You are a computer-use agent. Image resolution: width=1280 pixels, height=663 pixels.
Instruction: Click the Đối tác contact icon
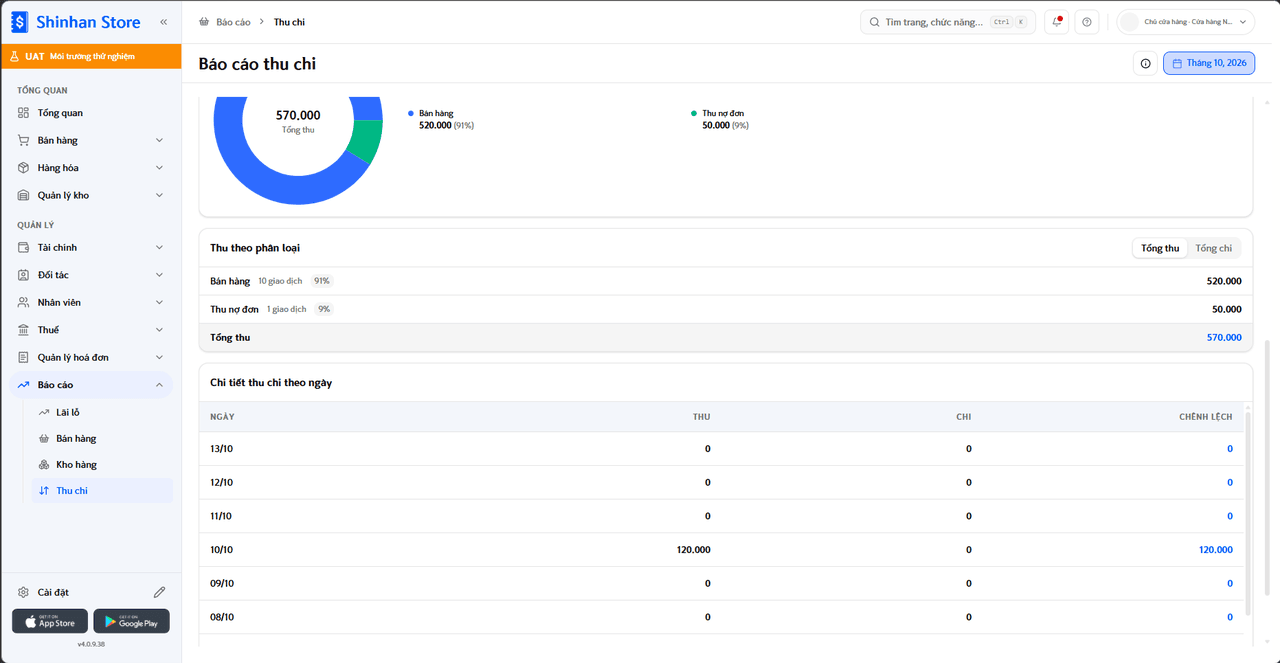24,275
